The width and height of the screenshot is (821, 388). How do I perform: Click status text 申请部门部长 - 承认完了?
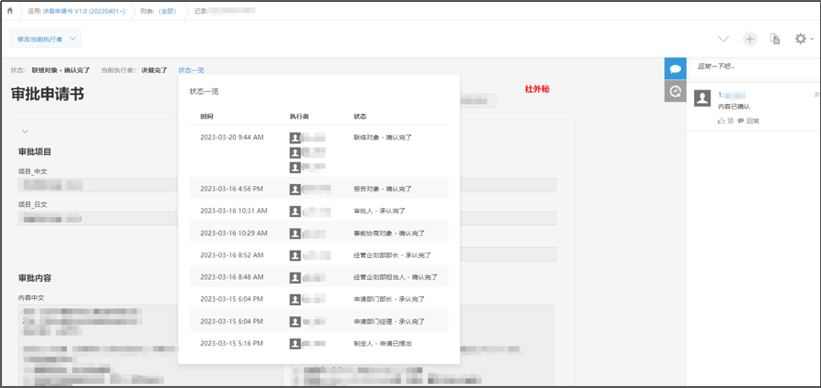(x=389, y=299)
